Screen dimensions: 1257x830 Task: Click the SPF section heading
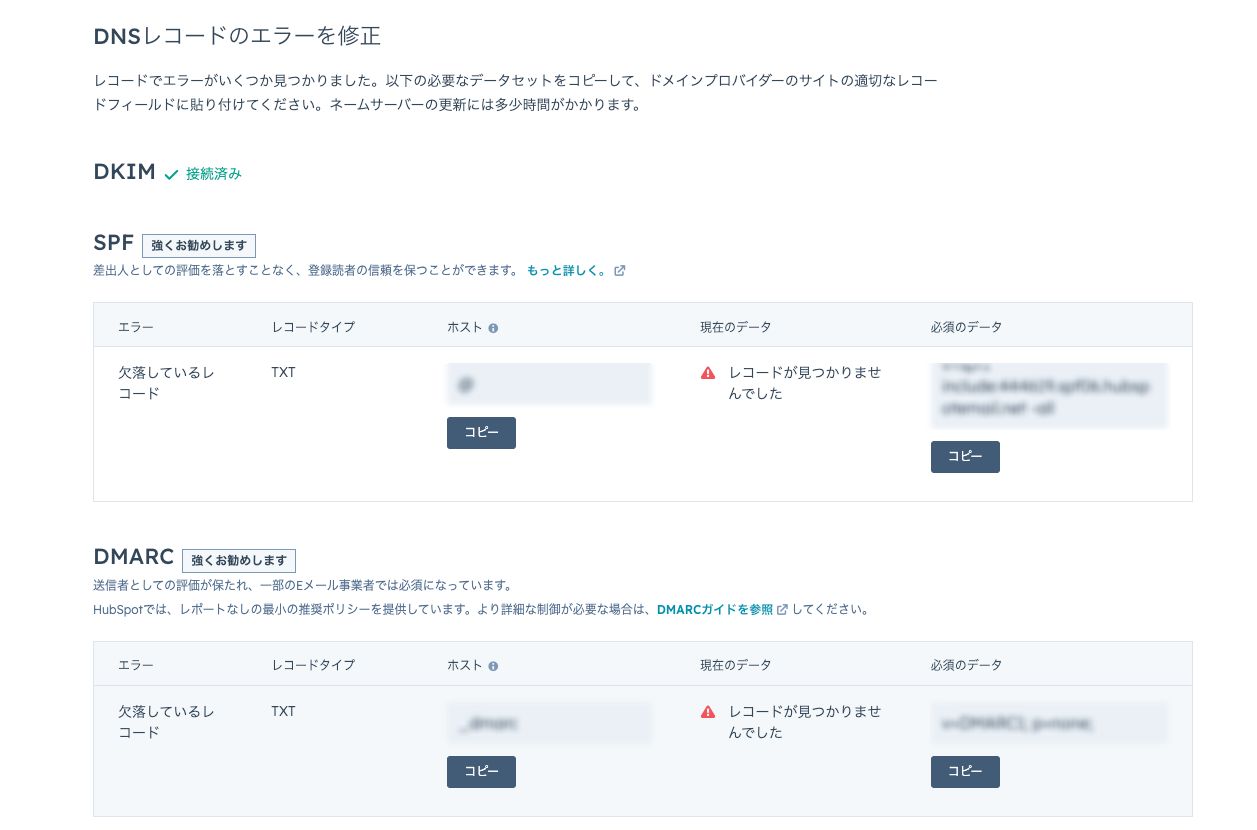pyautogui.click(x=113, y=243)
